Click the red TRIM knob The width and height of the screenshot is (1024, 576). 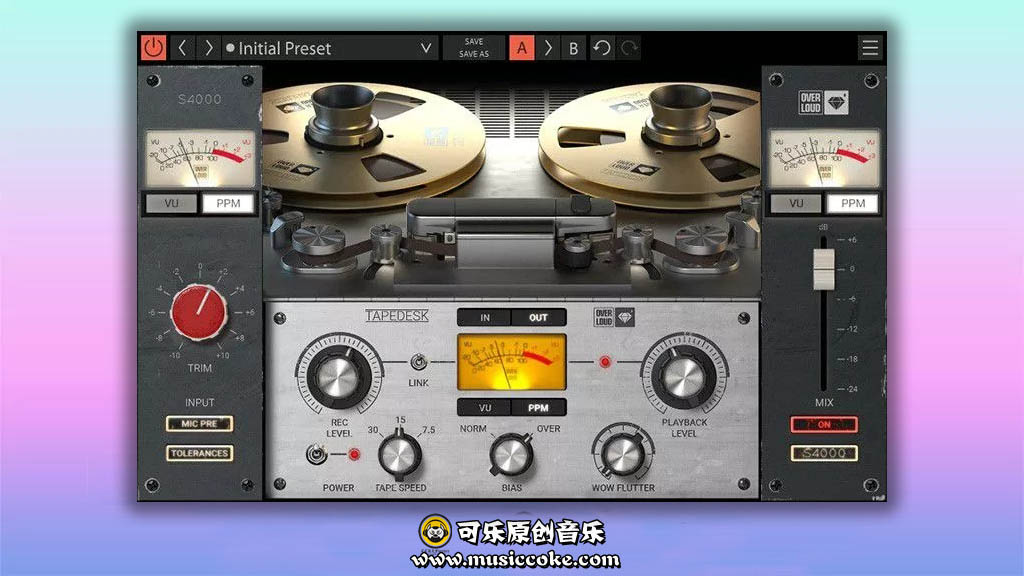pyautogui.click(x=199, y=313)
